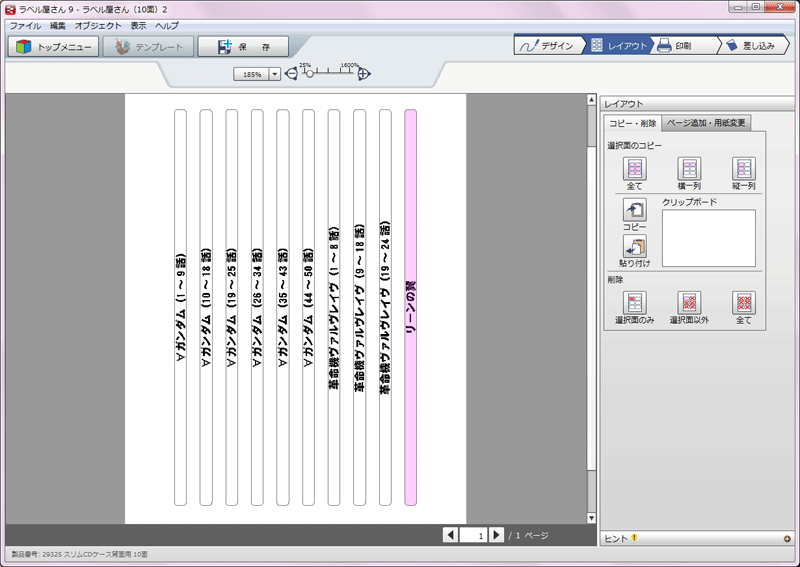Select the pink リーンの翼 label
800x567 pixels.
[411, 307]
